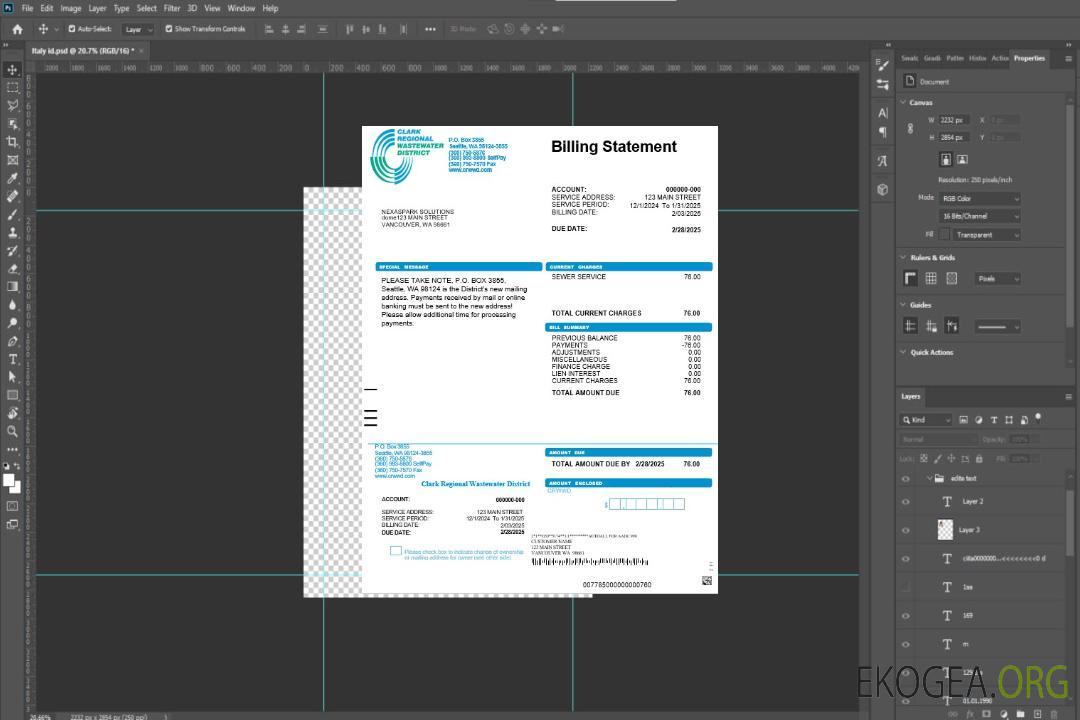The width and height of the screenshot is (1080, 720).
Task: Toggle the Auto-Select checkbox
Action: coord(71,29)
